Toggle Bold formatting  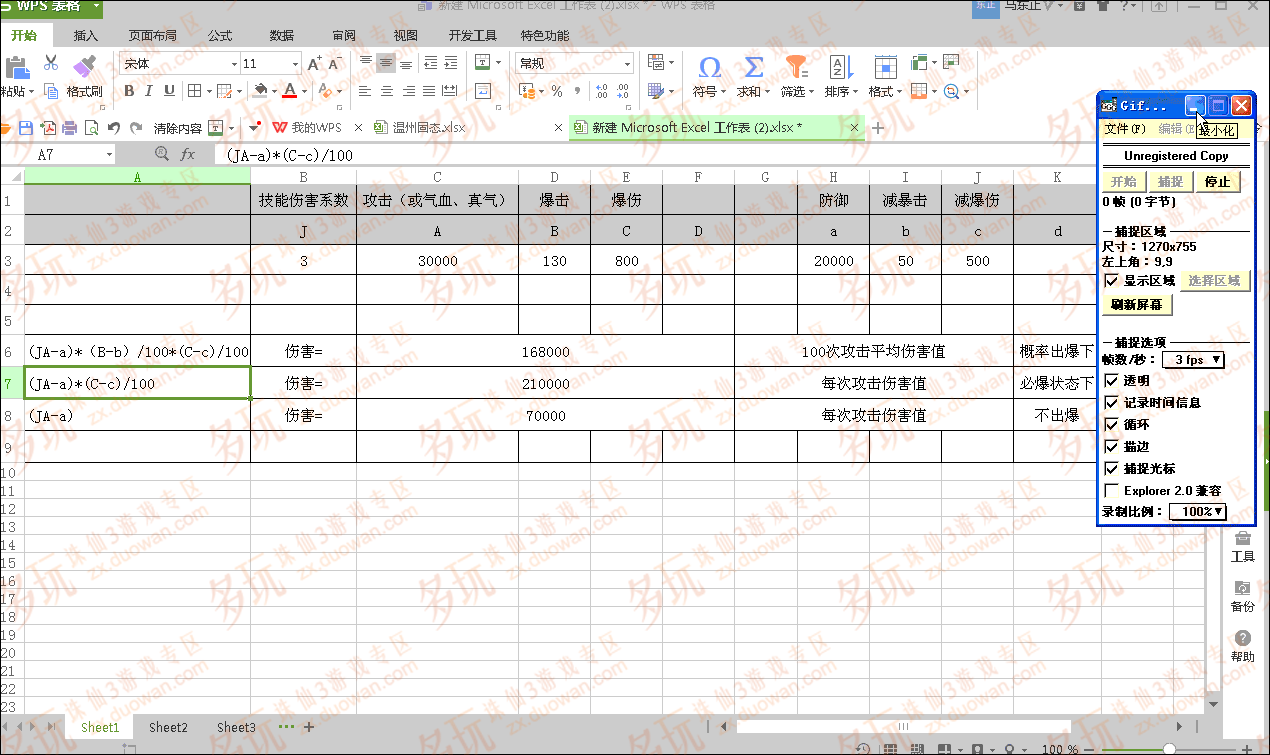coord(129,91)
